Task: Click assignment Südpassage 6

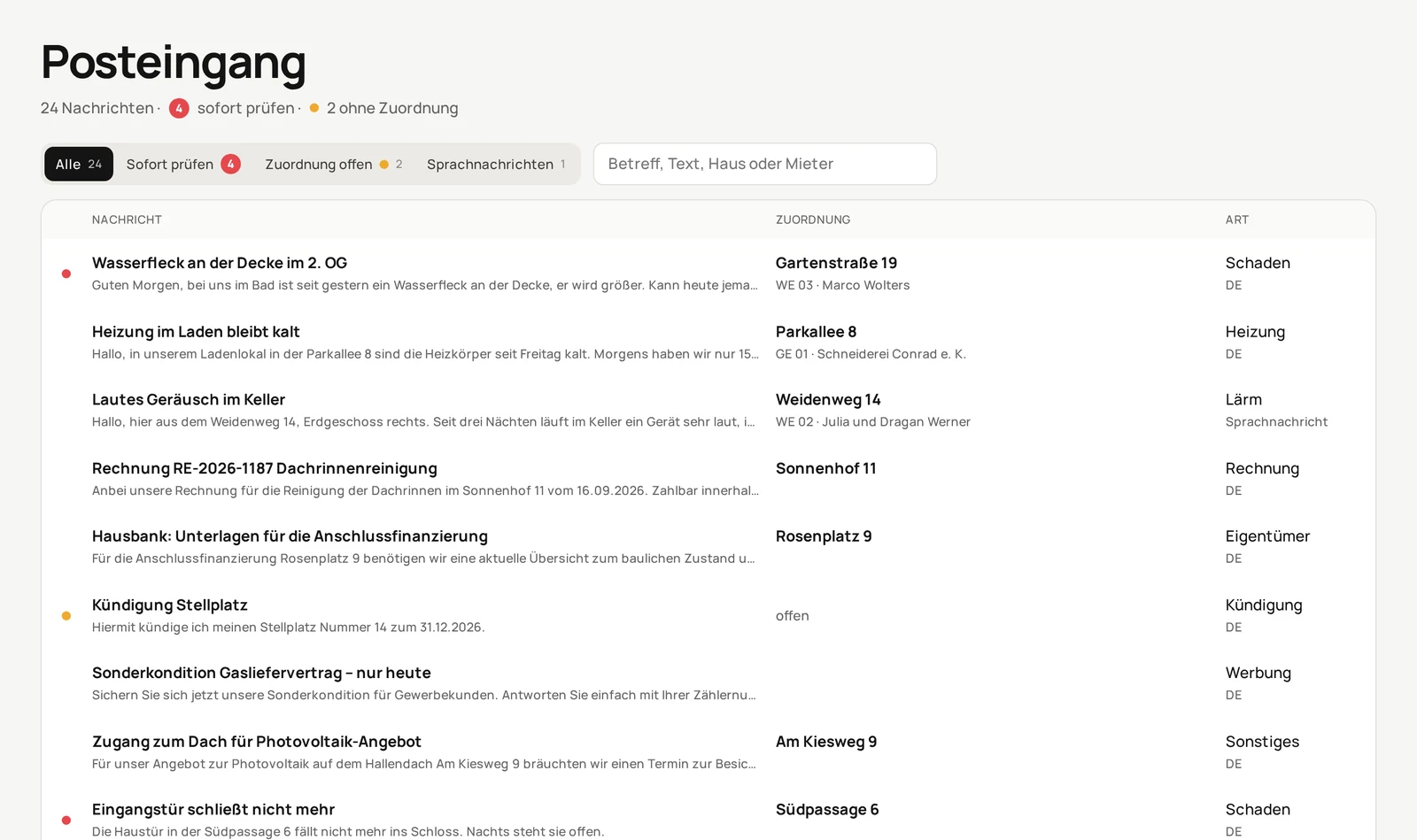Action: pos(827,810)
